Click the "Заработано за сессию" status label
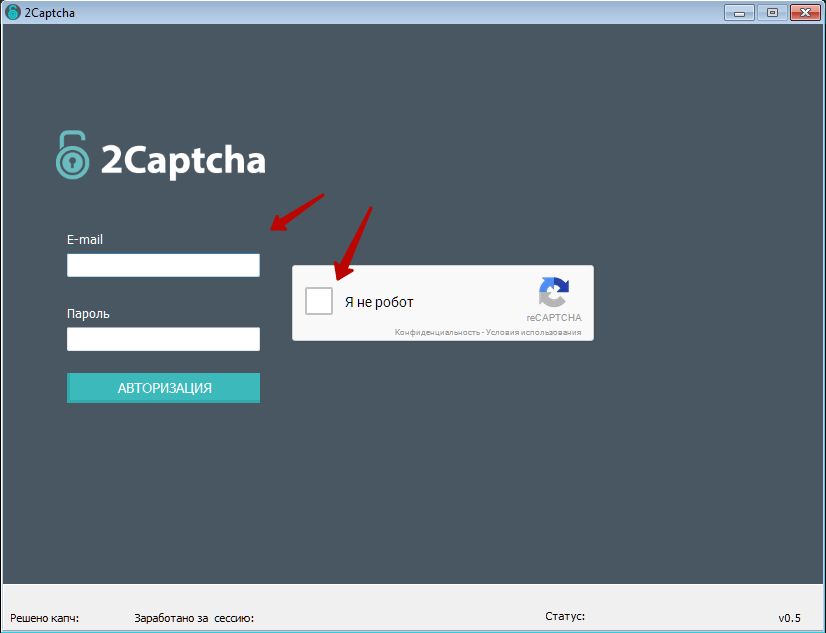 (194, 618)
